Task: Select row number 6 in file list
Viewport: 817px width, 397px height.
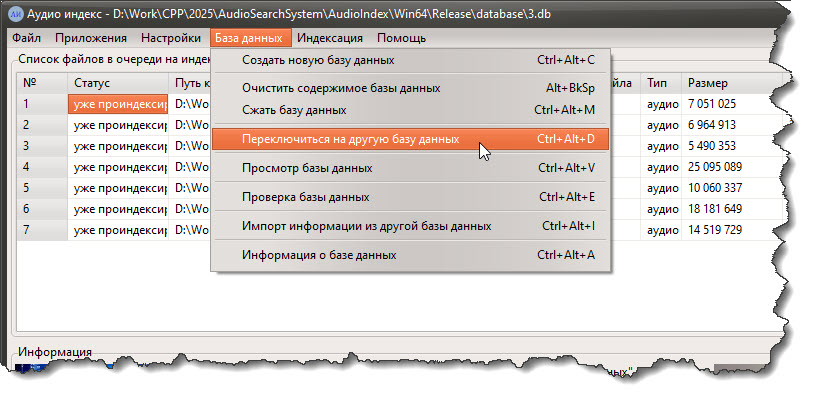Action: [42, 209]
